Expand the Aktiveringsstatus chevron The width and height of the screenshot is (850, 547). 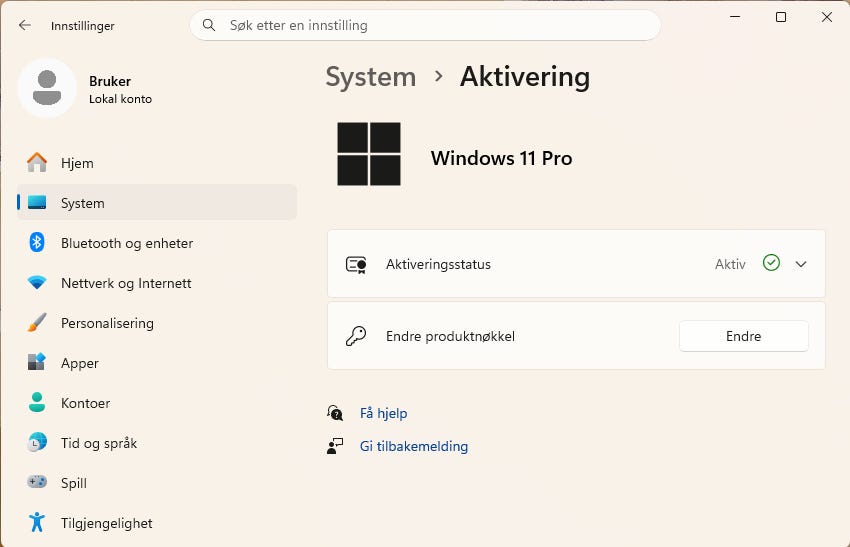[801, 264]
